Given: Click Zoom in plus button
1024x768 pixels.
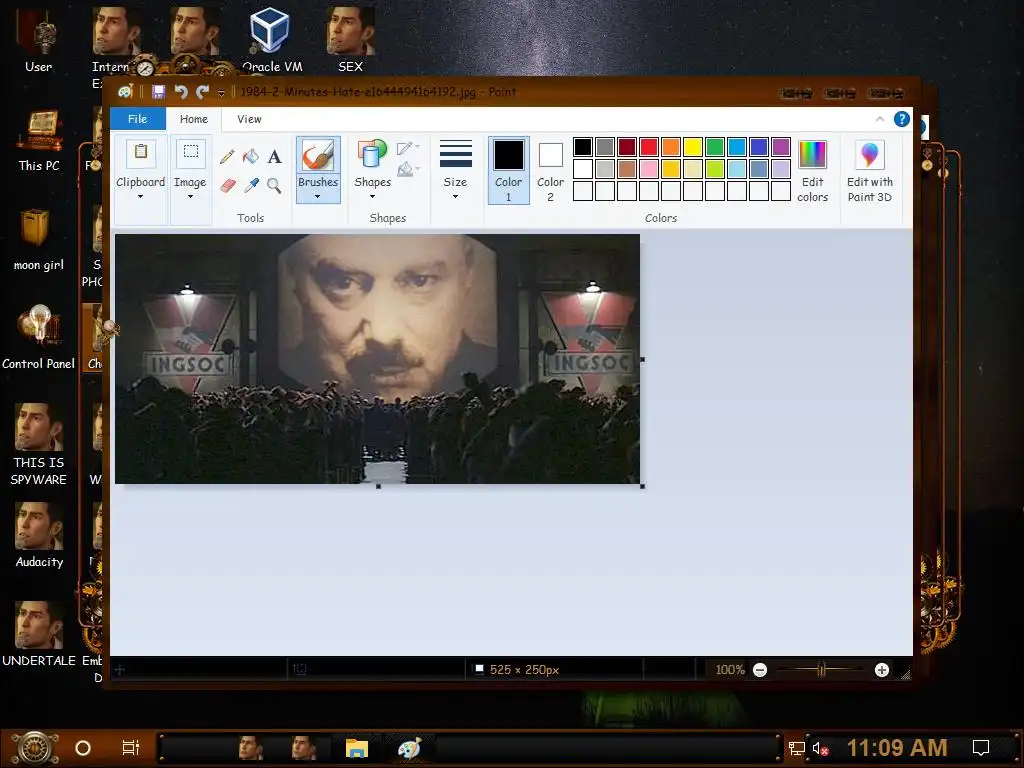Looking at the screenshot, I should click(882, 670).
